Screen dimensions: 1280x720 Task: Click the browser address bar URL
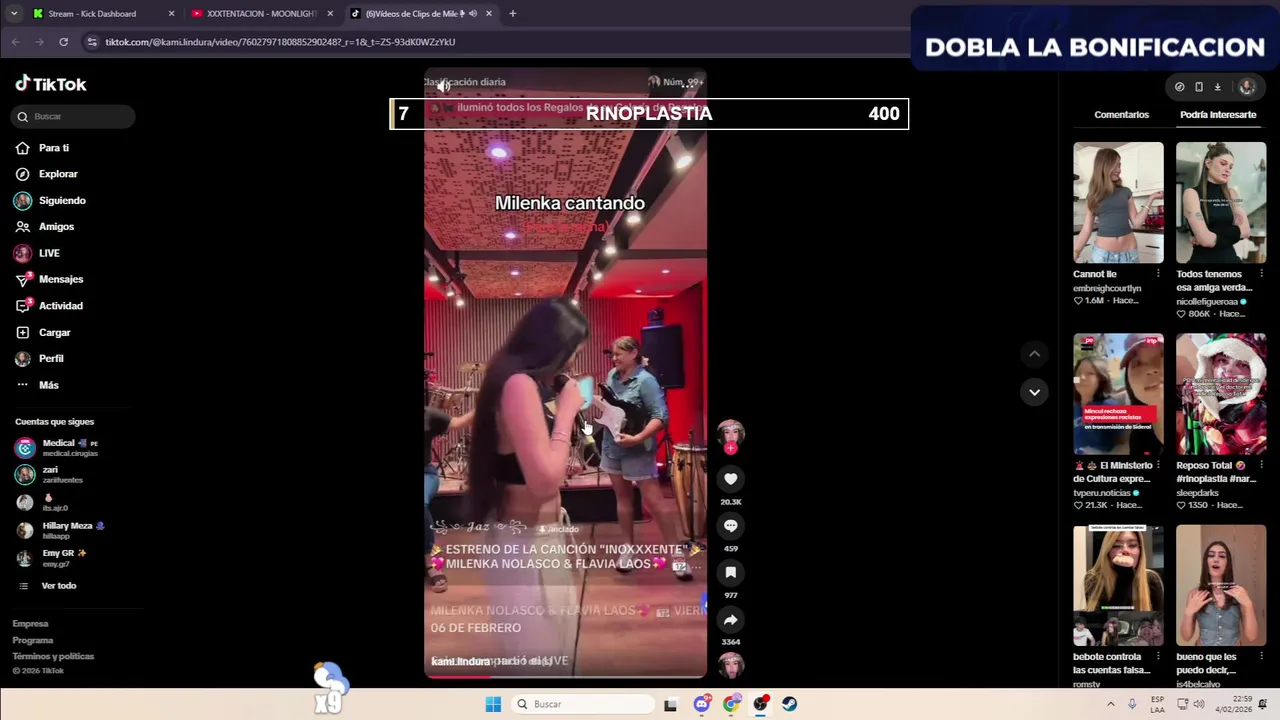point(280,42)
